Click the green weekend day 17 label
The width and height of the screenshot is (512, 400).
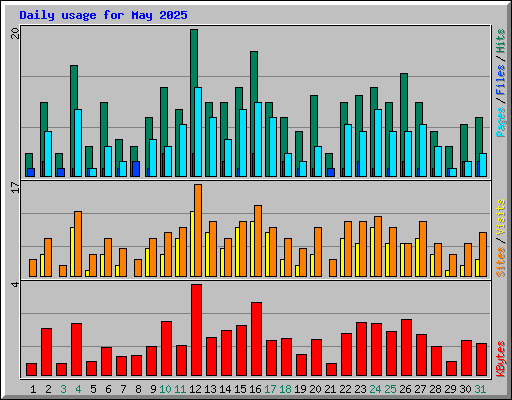(270, 389)
